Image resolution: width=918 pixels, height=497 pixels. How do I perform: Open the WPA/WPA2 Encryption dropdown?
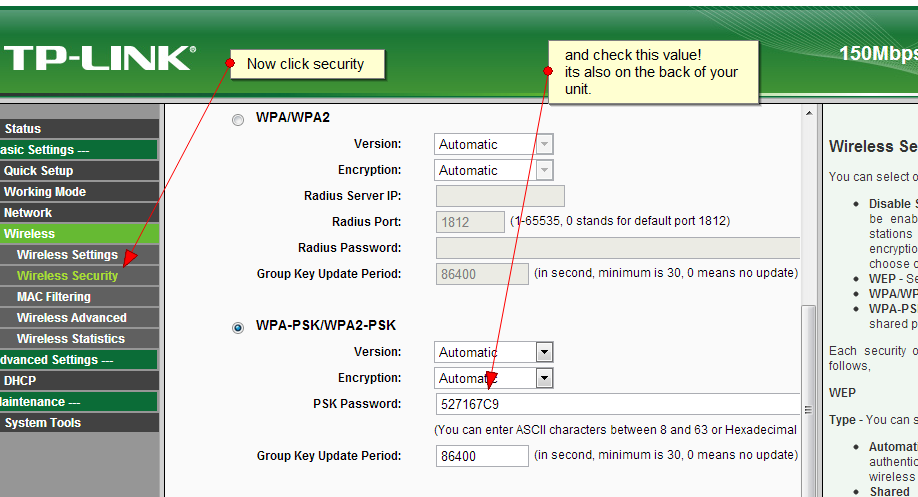tap(494, 170)
